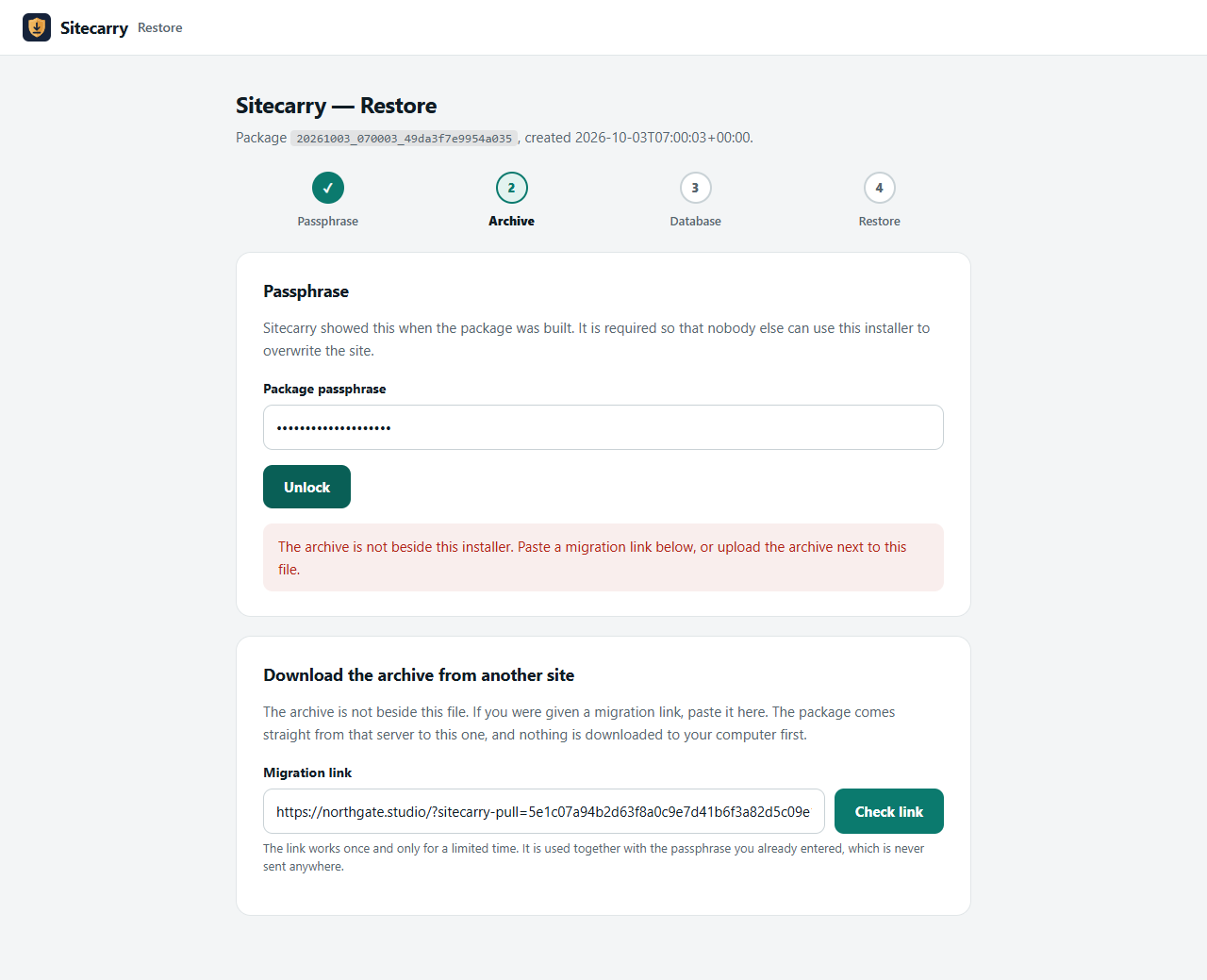Click the 'Sitecarry showed this when' description

coord(597,340)
